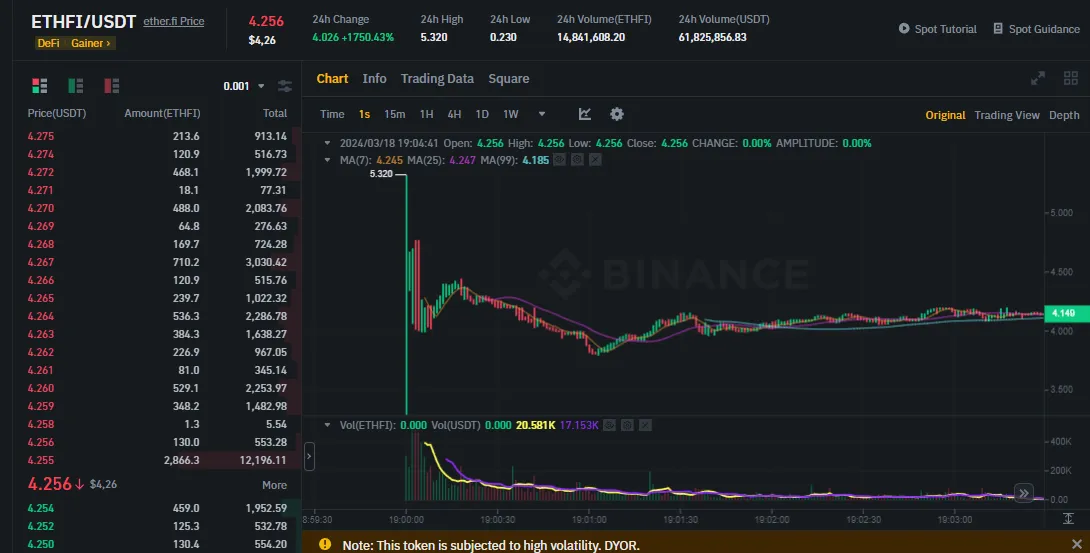Select the 1D chart interval

(482, 115)
